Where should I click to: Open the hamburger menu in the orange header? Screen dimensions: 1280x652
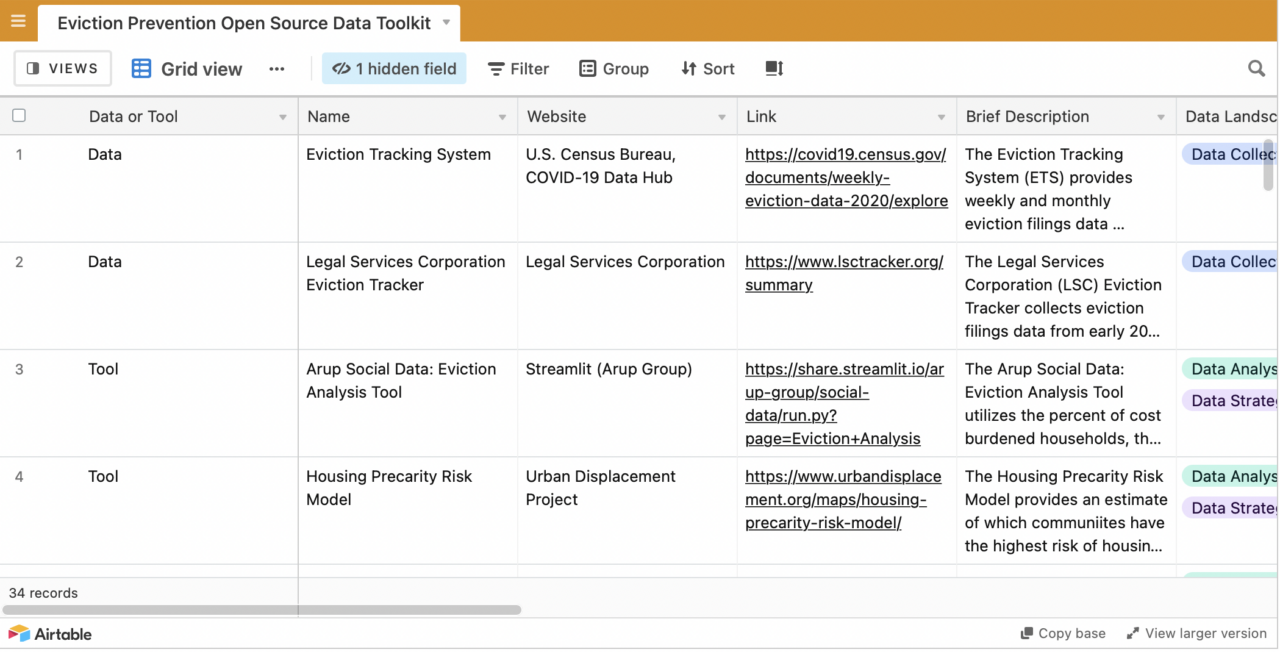point(18,21)
